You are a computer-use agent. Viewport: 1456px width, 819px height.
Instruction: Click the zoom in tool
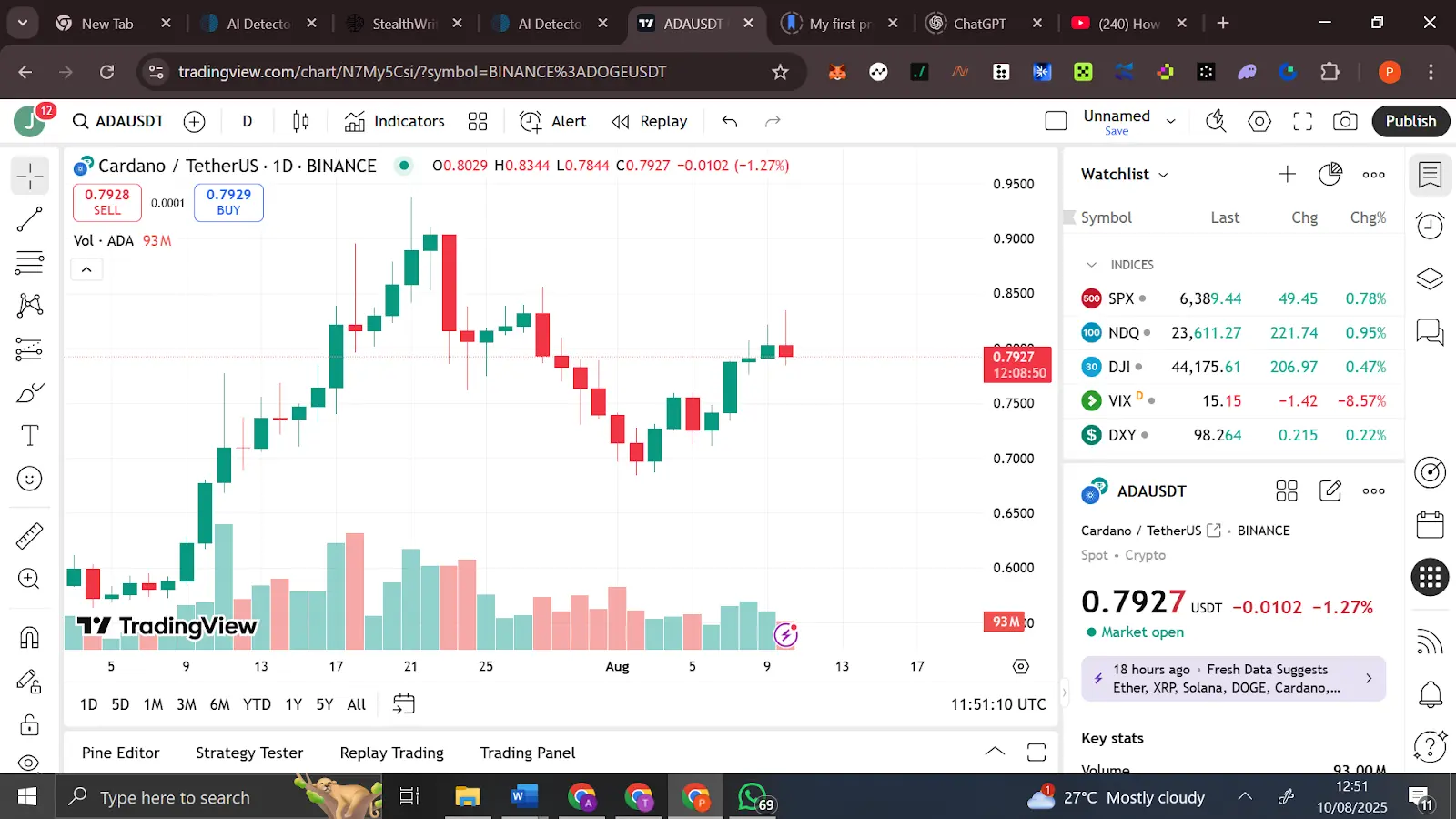click(30, 579)
